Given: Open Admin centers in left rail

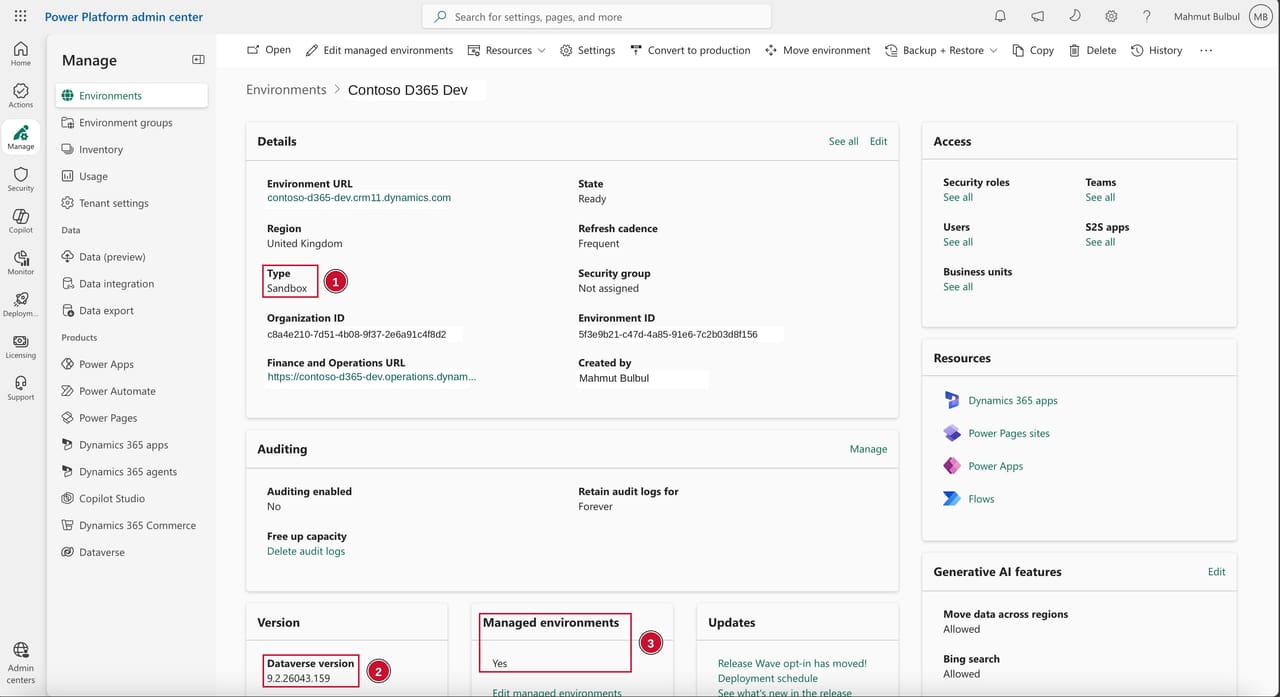Looking at the screenshot, I should [x=20, y=663].
